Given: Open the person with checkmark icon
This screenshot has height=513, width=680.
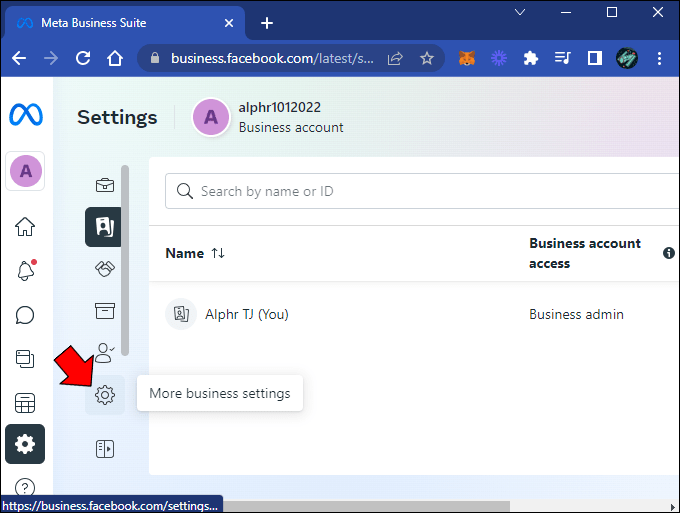Looking at the screenshot, I should click(105, 353).
